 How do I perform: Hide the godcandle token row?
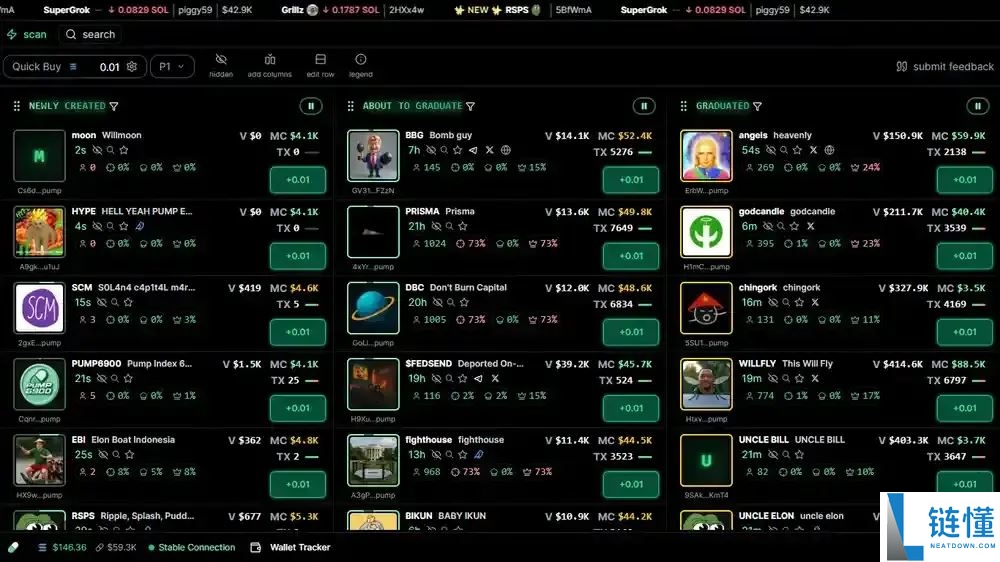coord(768,226)
